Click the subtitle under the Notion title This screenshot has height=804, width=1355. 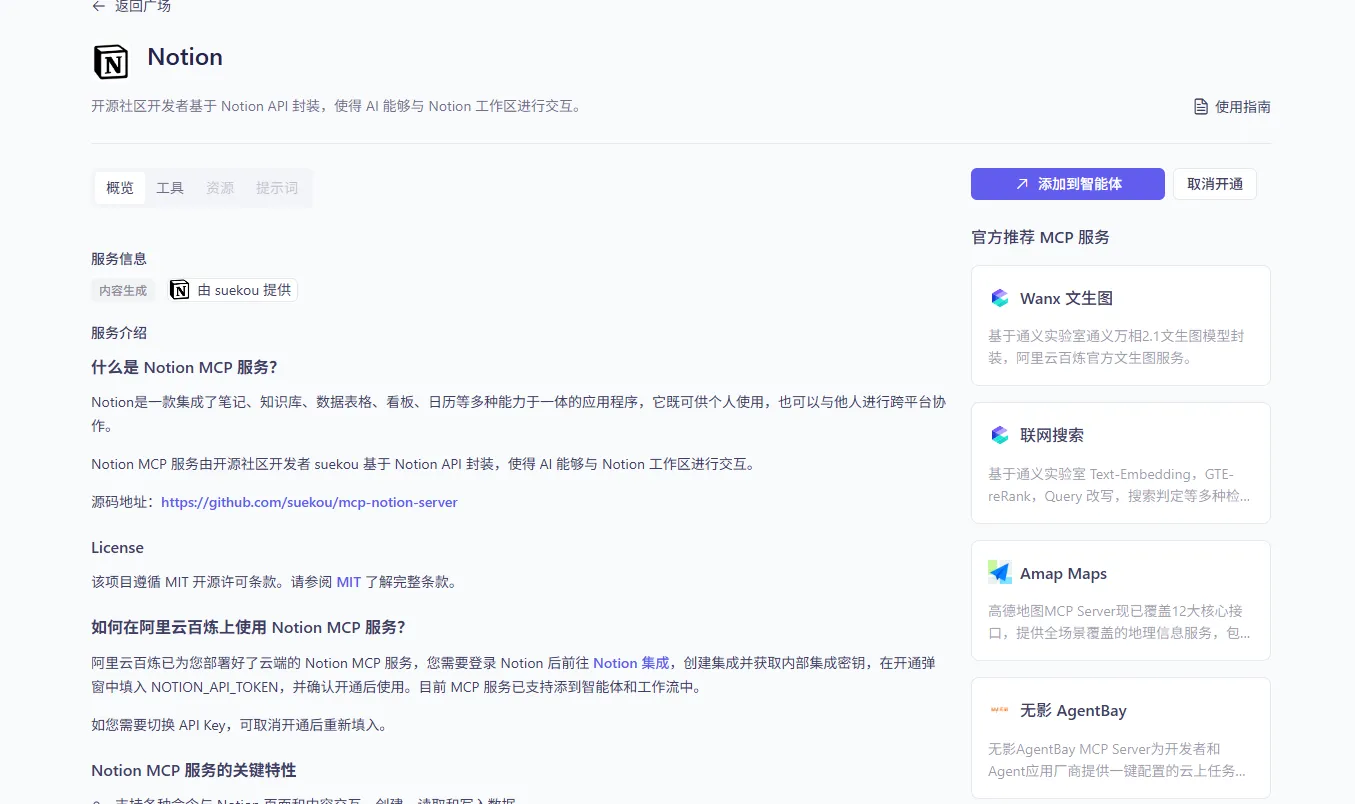coord(336,106)
